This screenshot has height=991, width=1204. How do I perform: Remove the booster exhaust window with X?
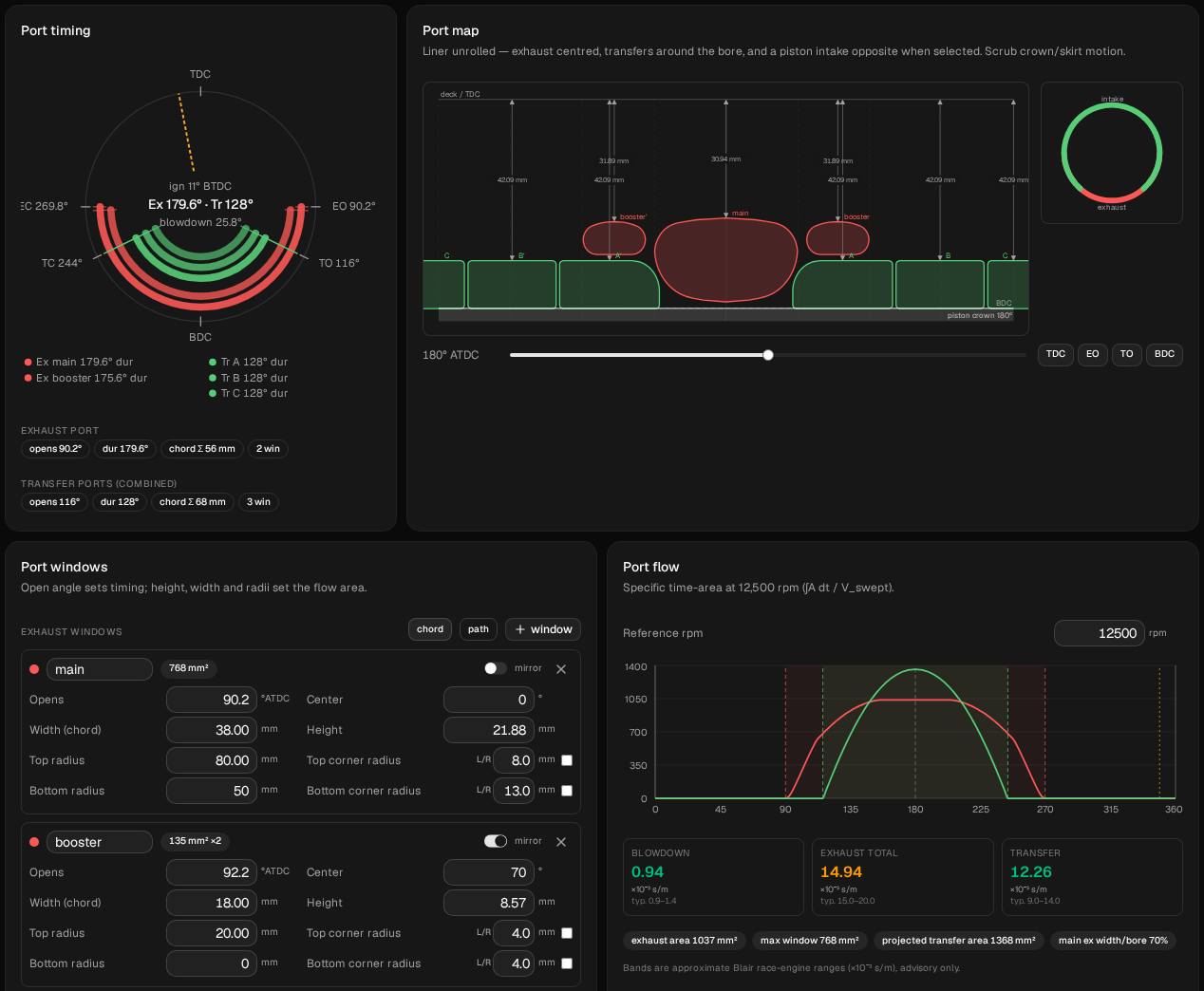[x=561, y=842]
